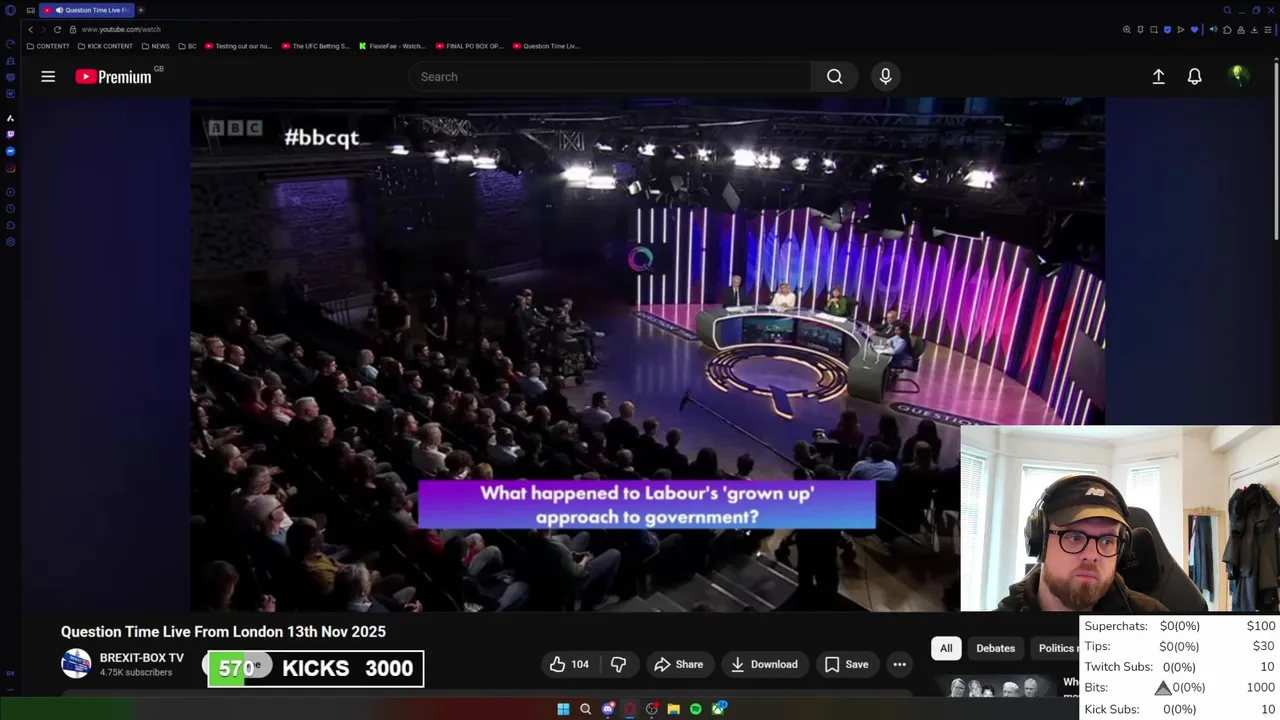This screenshot has width=1280, height=720.
Task: Open a new browser tab with plus
Action: point(141,10)
